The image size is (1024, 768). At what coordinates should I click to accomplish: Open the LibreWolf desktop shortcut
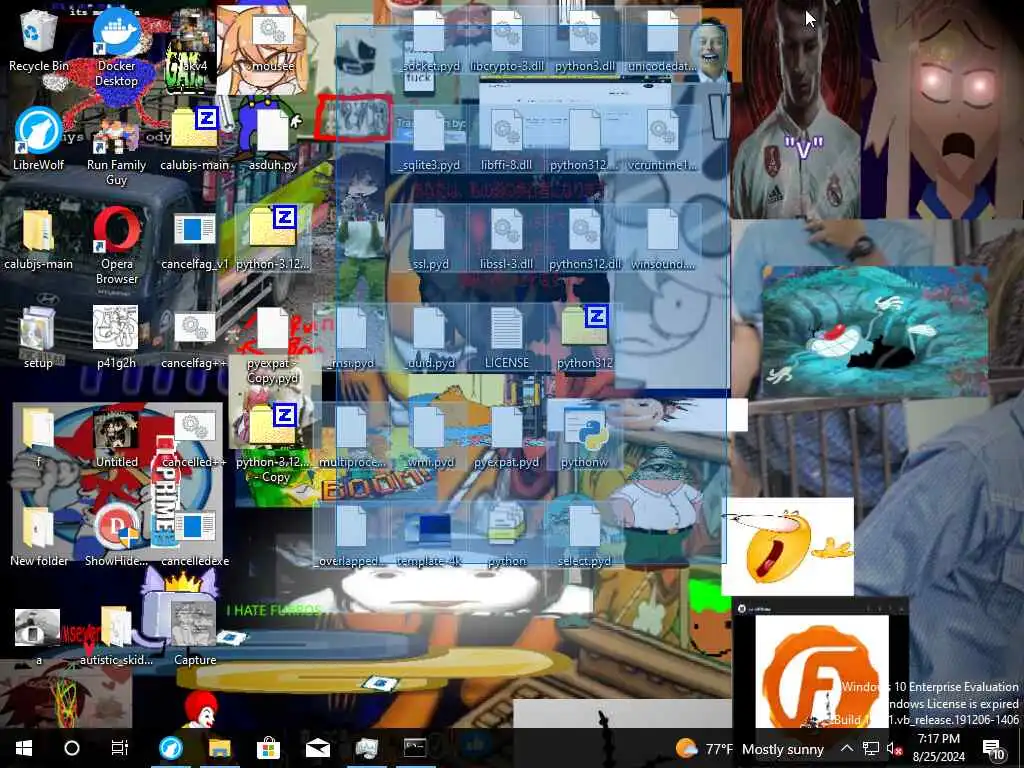(x=38, y=140)
